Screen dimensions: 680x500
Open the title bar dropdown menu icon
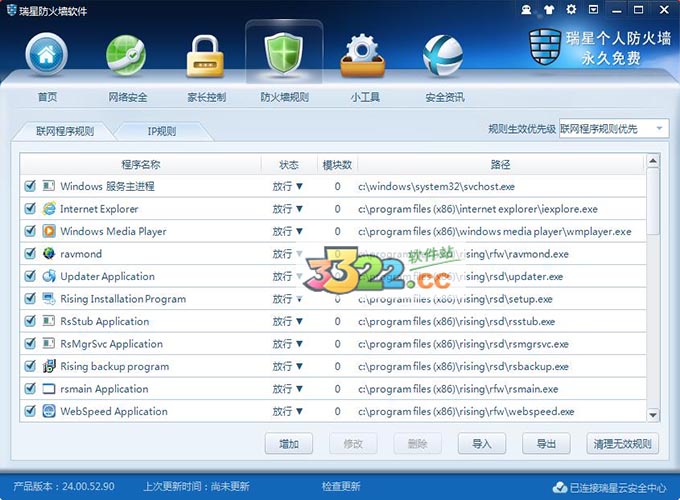pyautogui.click(x=594, y=9)
